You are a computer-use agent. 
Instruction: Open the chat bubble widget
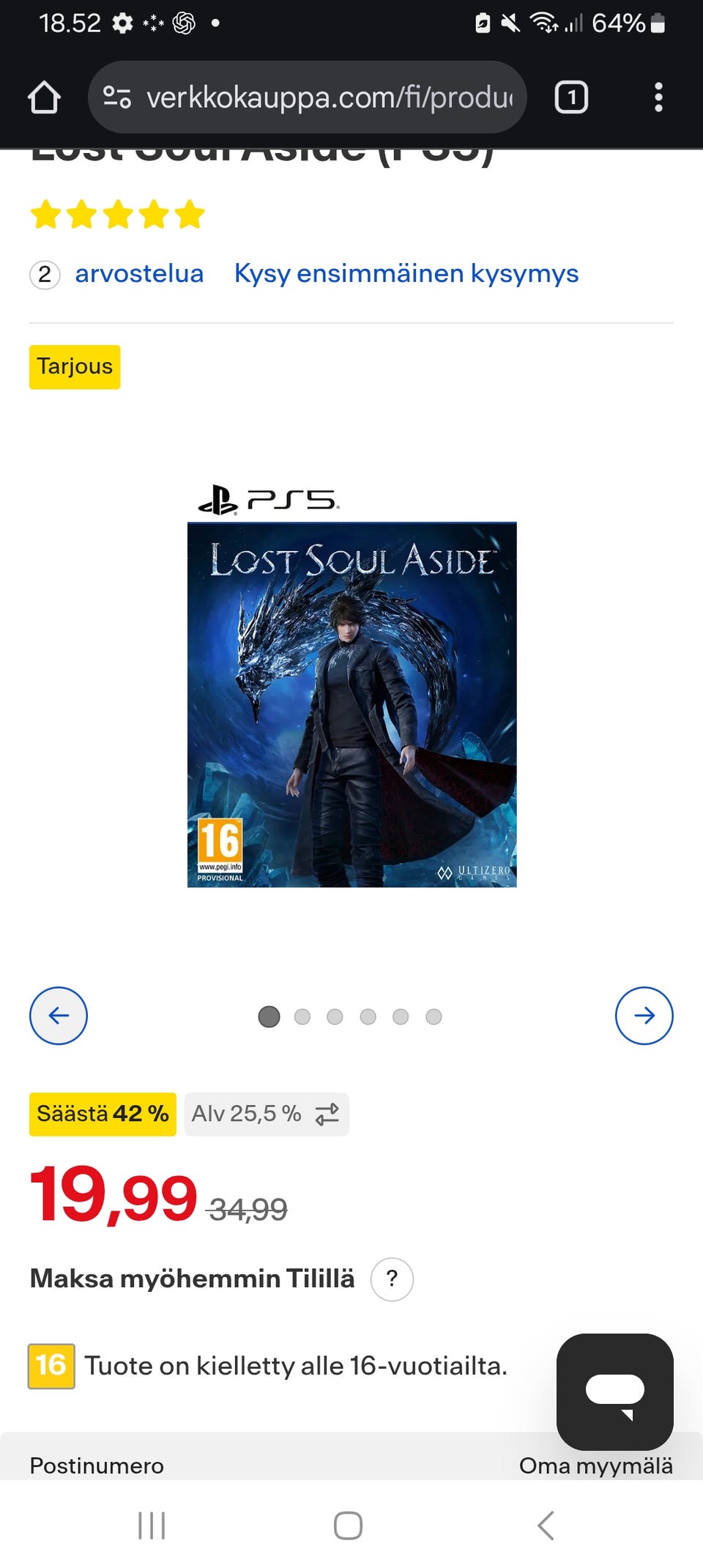click(x=615, y=1391)
